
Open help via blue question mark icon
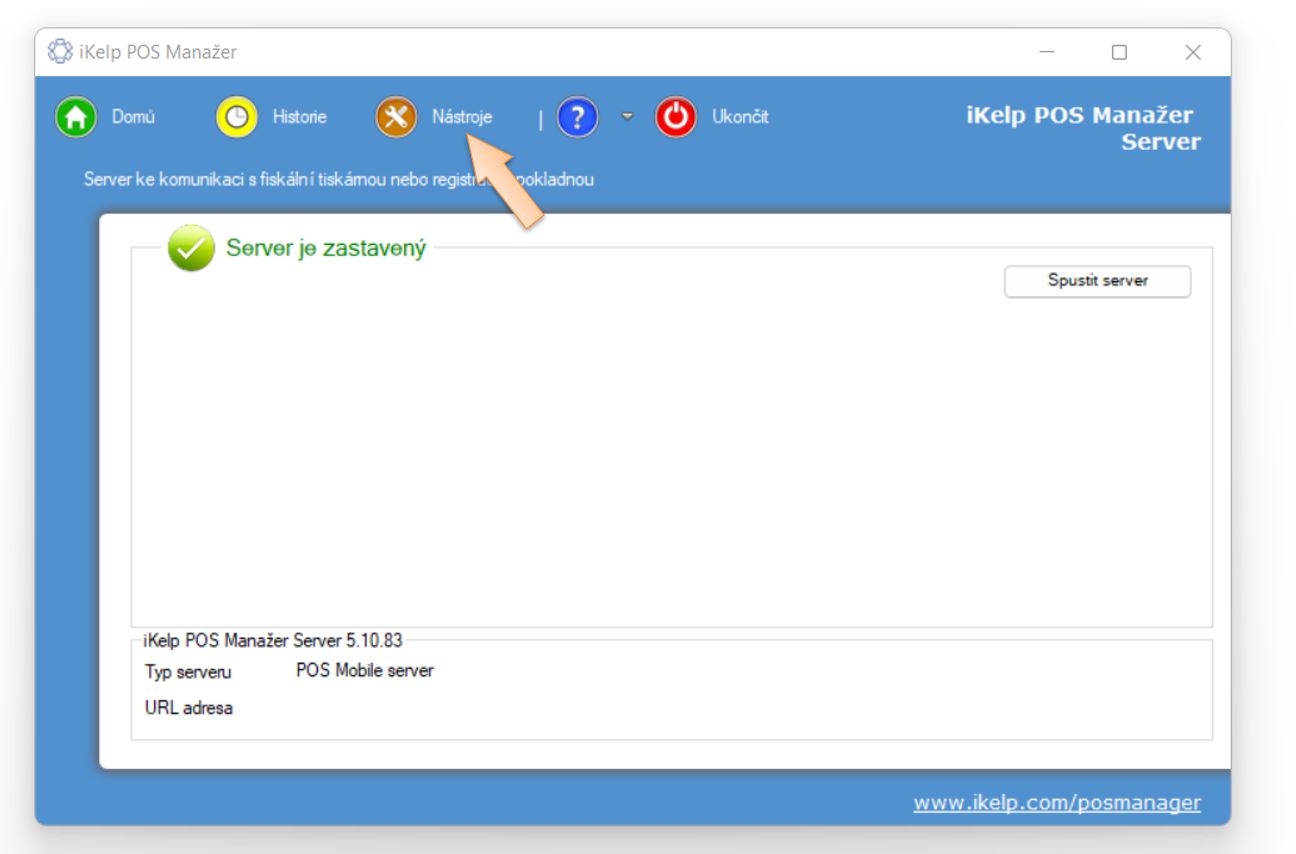[577, 117]
